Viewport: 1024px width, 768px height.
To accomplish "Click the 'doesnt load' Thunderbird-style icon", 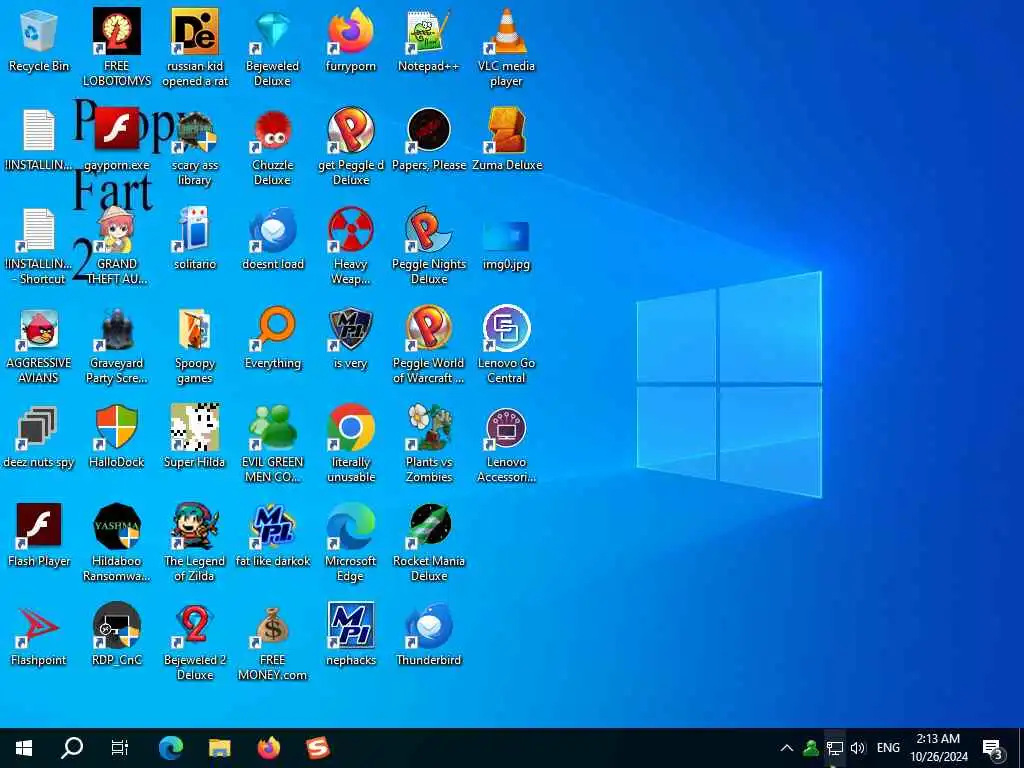I will (272, 239).
